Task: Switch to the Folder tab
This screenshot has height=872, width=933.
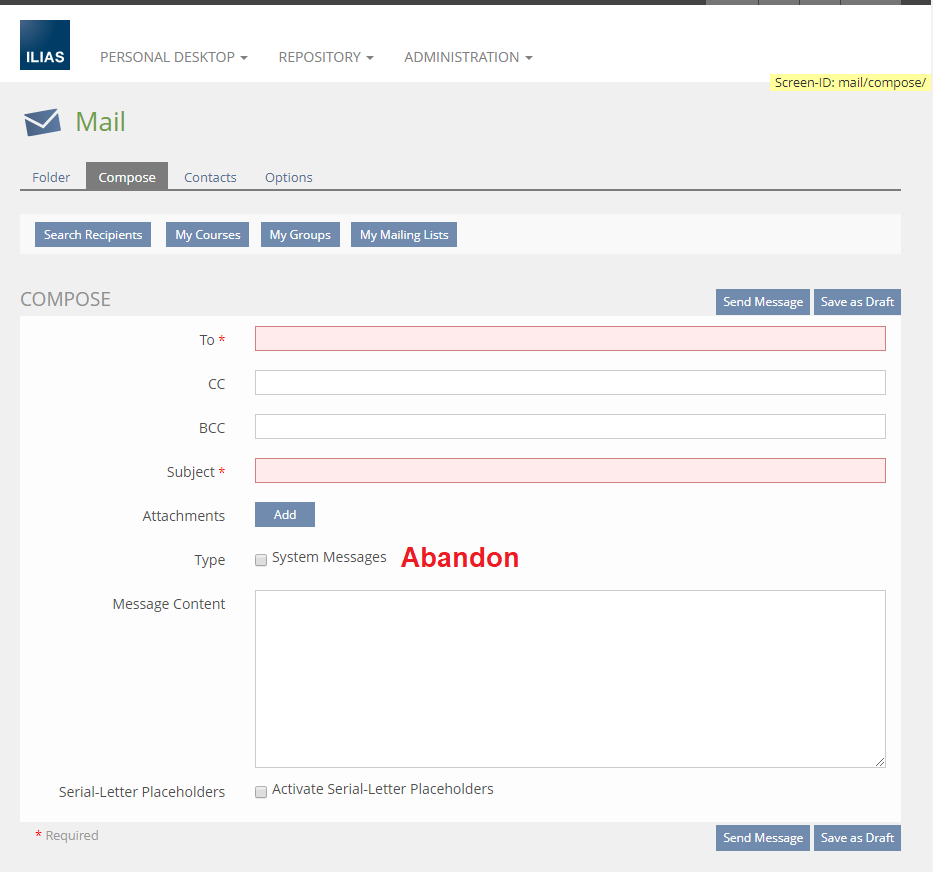Action: pos(51,177)
